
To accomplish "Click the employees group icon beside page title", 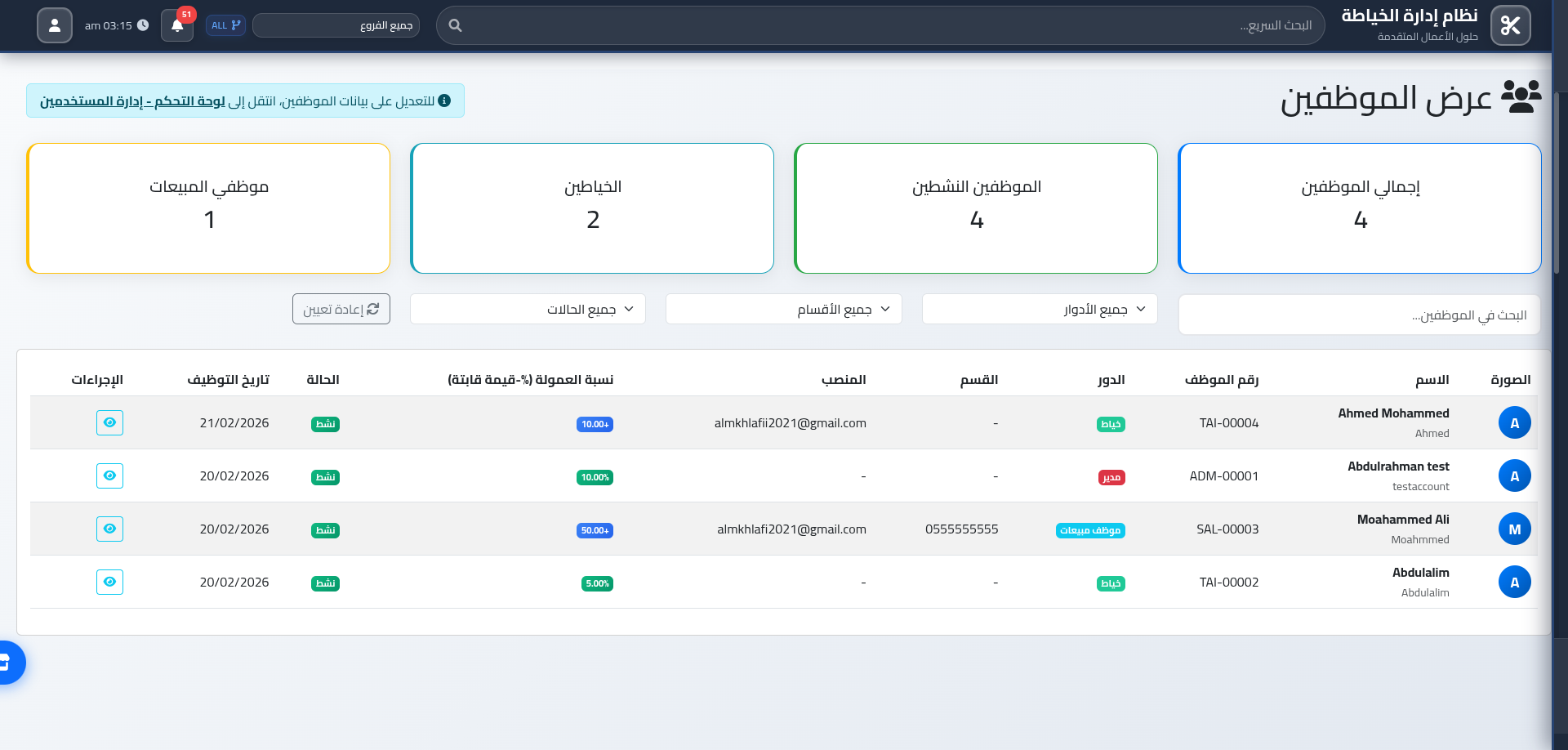I will click(x=1521, y=98).
